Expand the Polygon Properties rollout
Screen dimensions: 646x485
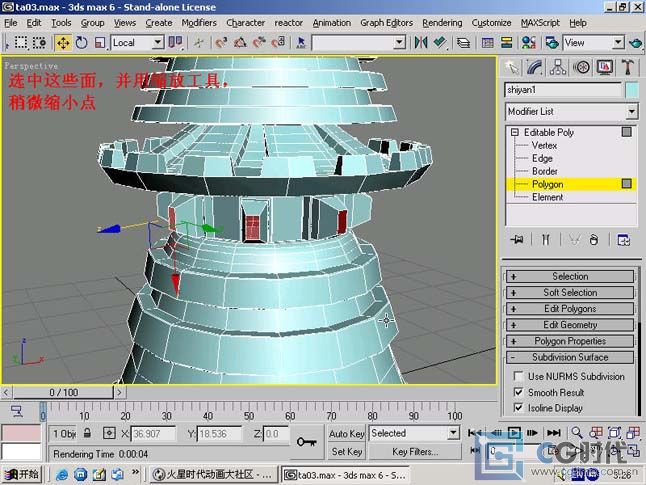pyautogui.click(x=570, y=341)
